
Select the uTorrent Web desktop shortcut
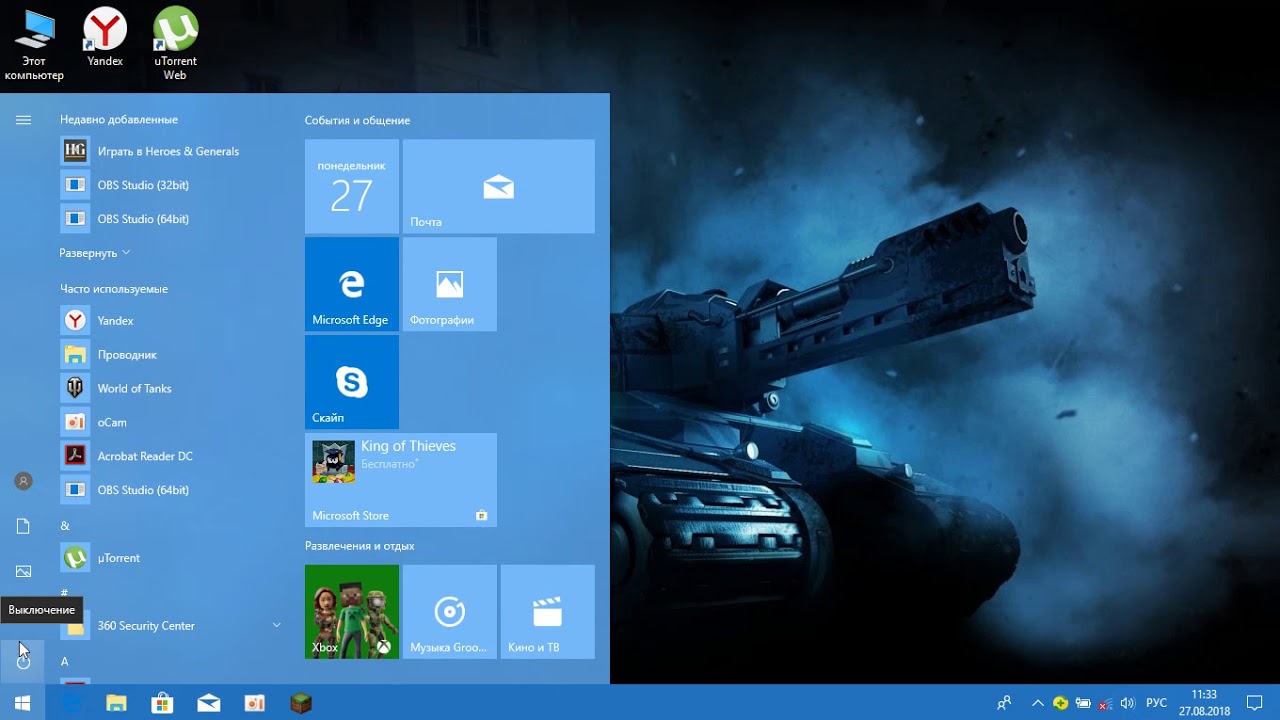(175, 45)
